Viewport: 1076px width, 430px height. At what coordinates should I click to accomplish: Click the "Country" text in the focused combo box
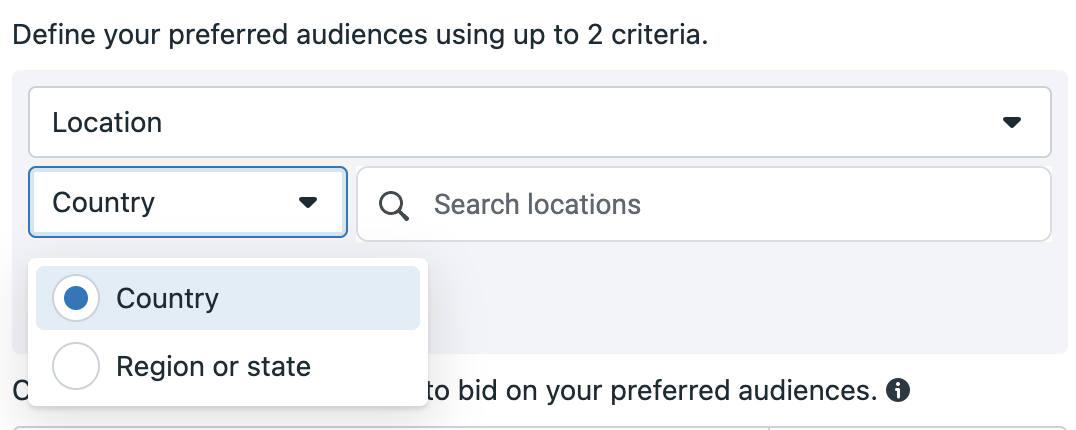(104, 203)
